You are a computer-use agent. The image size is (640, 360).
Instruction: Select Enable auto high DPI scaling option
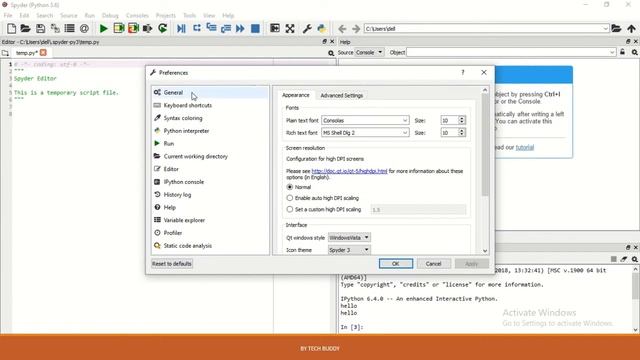(290, 198)
